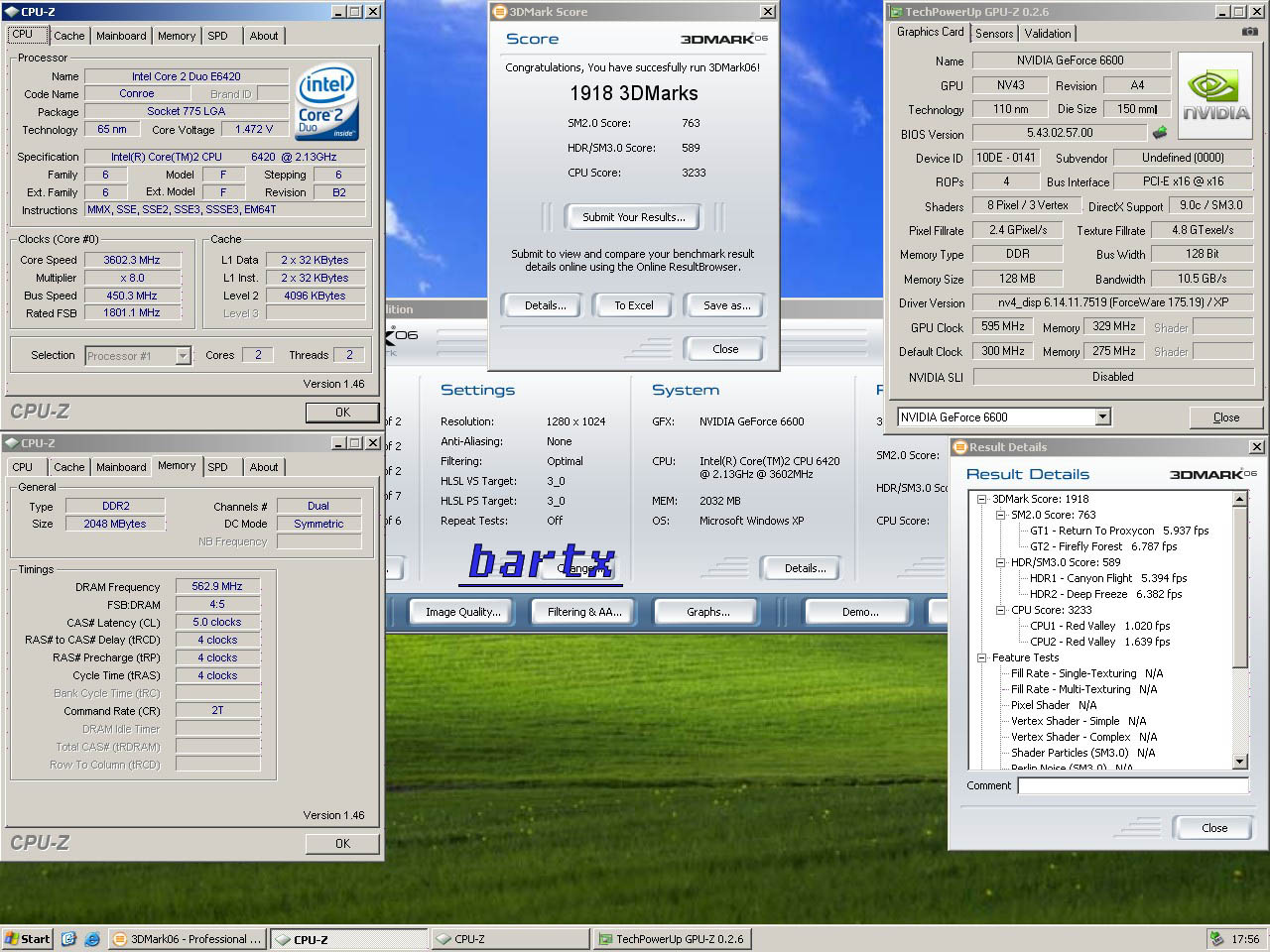Click the Core Speed value 3602.3 MHz
Image resolution: width=1270 pixels, height=952 pixels.
131,260
